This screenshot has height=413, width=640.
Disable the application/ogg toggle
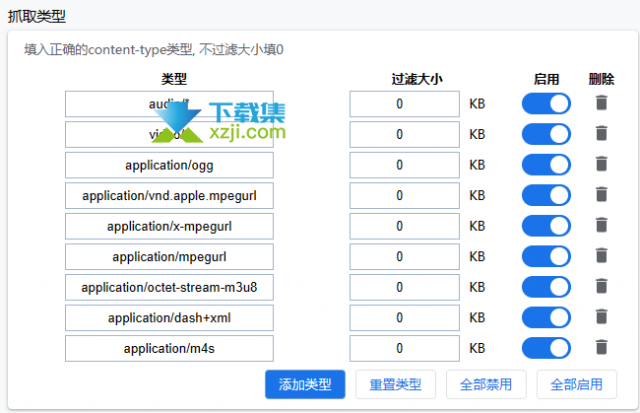(546, 165)
